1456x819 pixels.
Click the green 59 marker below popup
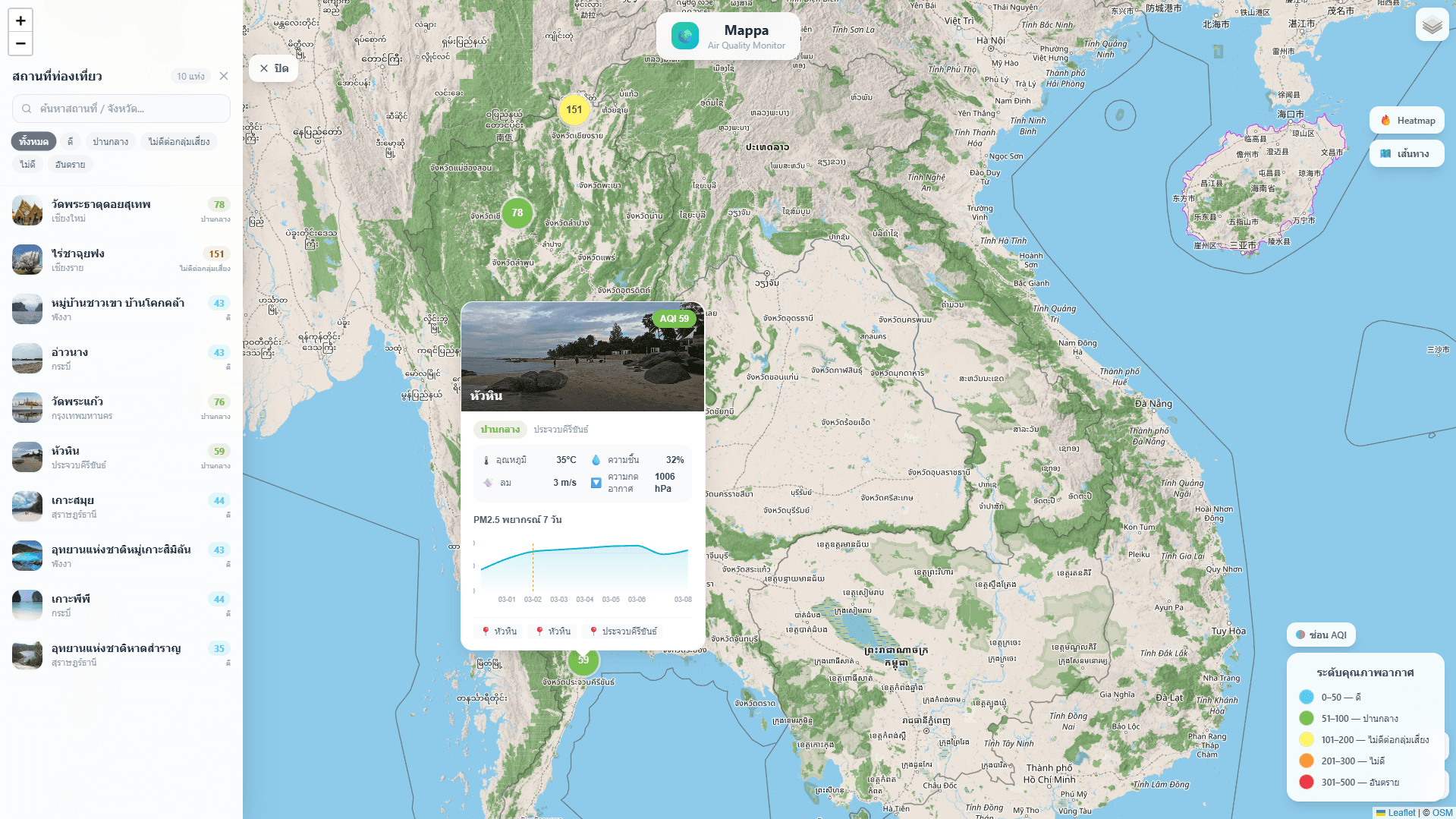pos(583,660)
